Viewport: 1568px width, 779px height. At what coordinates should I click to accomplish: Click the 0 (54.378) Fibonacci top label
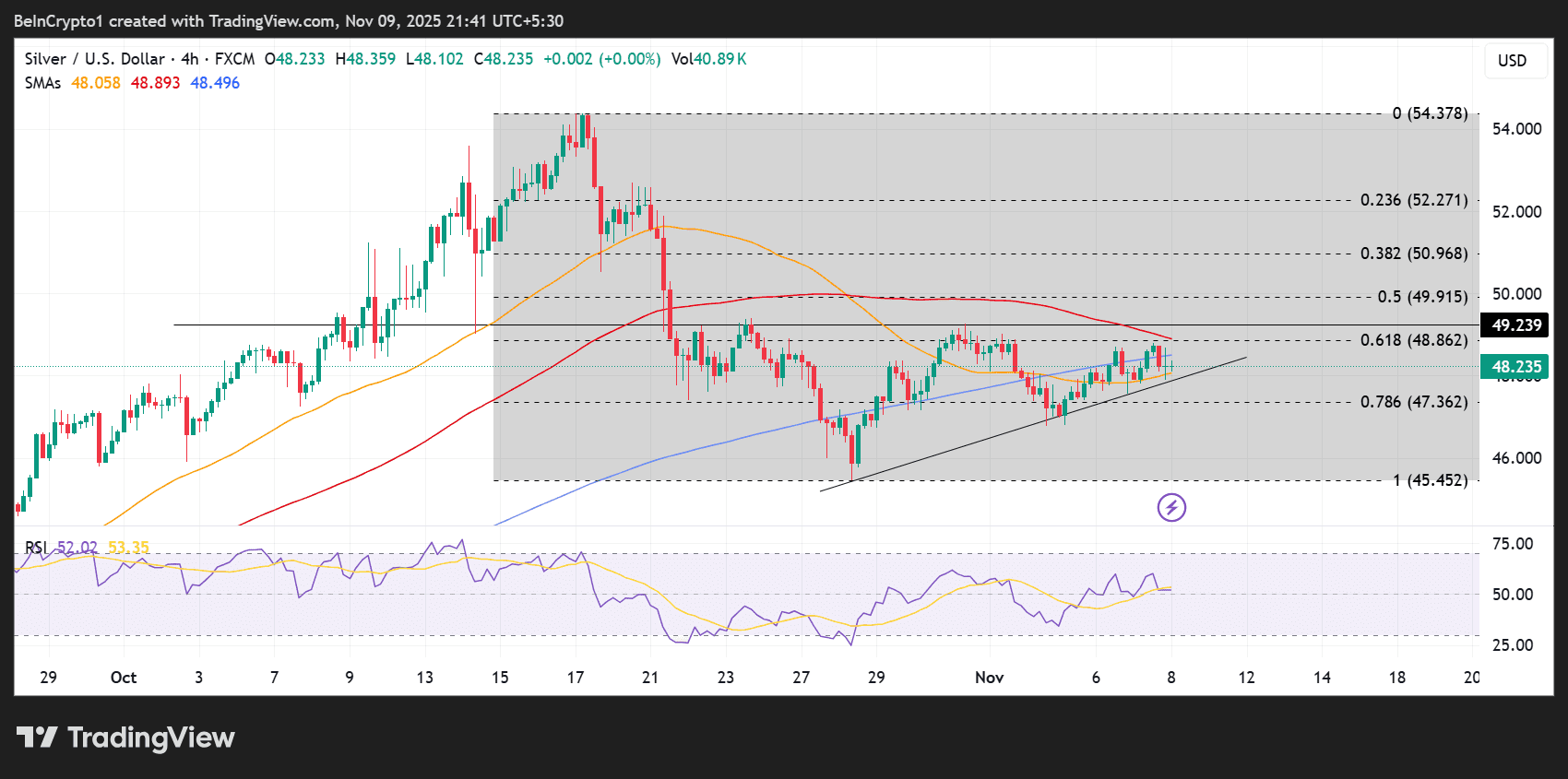(1429, 113)
